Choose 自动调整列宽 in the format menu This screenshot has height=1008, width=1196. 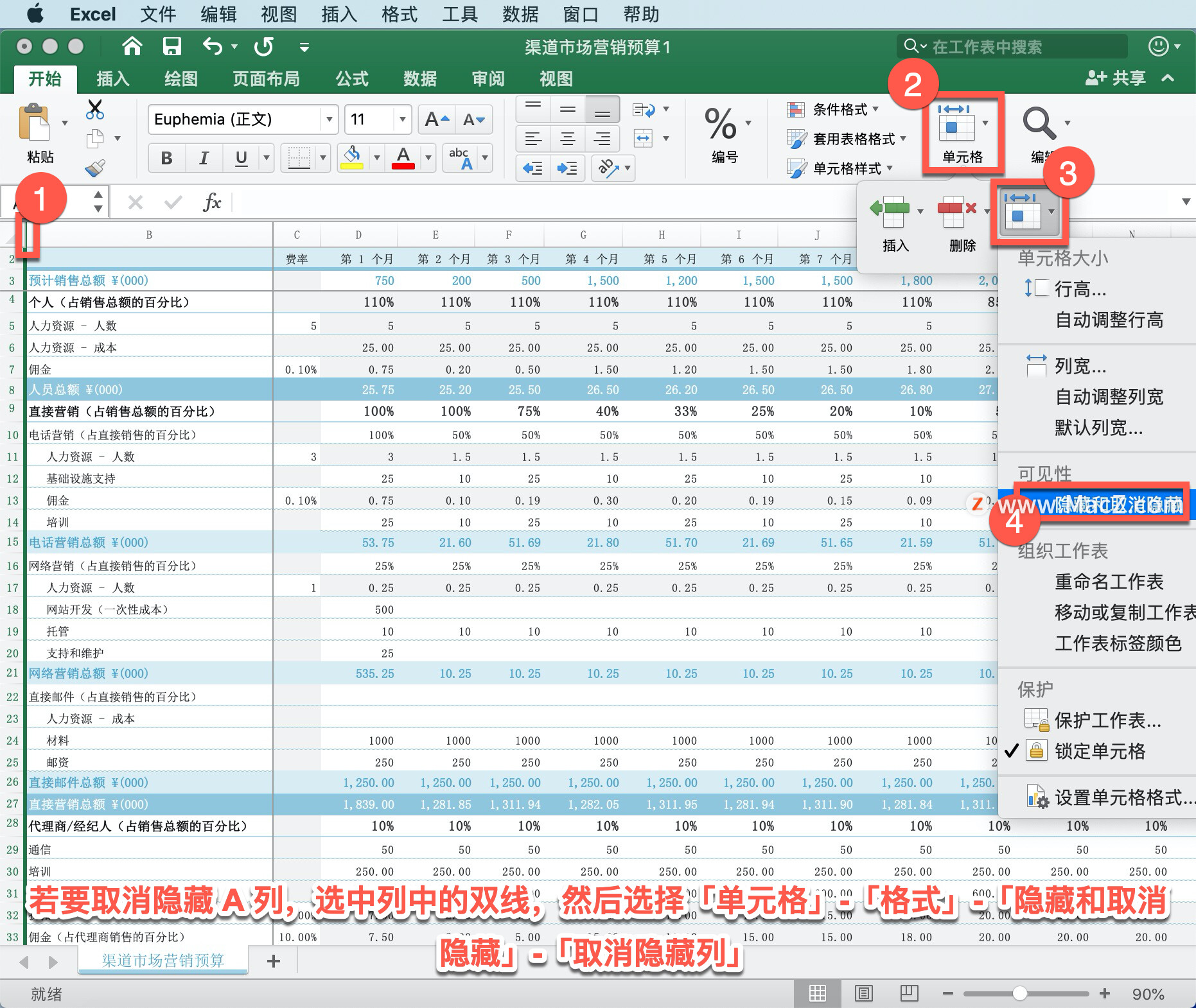click(1109, 397)
